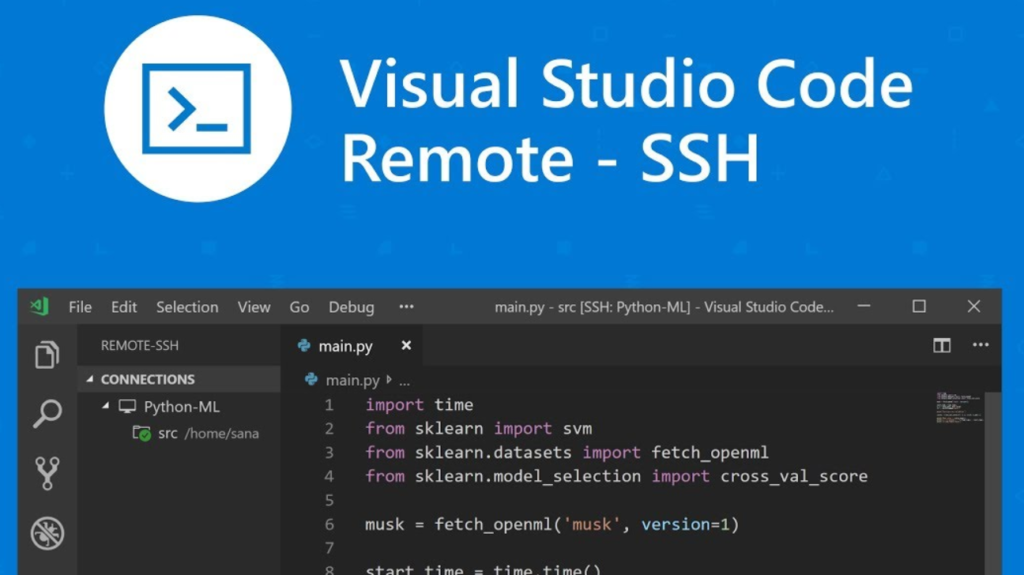Image resolution: width=1024 pixels, height=575 pixels.
Task: Open the Search magnifier in activity bar
Action: pos(47,414)
